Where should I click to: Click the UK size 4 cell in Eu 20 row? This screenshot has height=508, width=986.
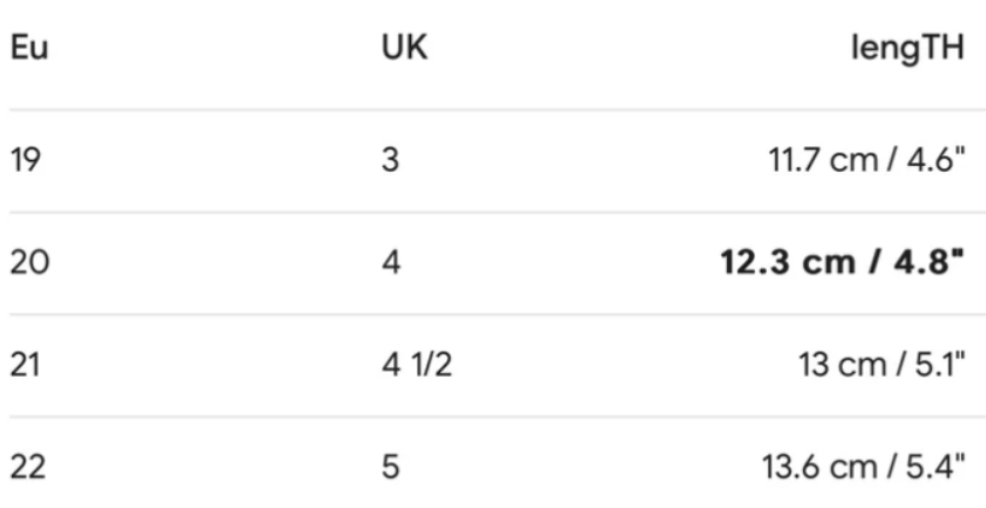[x=391, y=262]
